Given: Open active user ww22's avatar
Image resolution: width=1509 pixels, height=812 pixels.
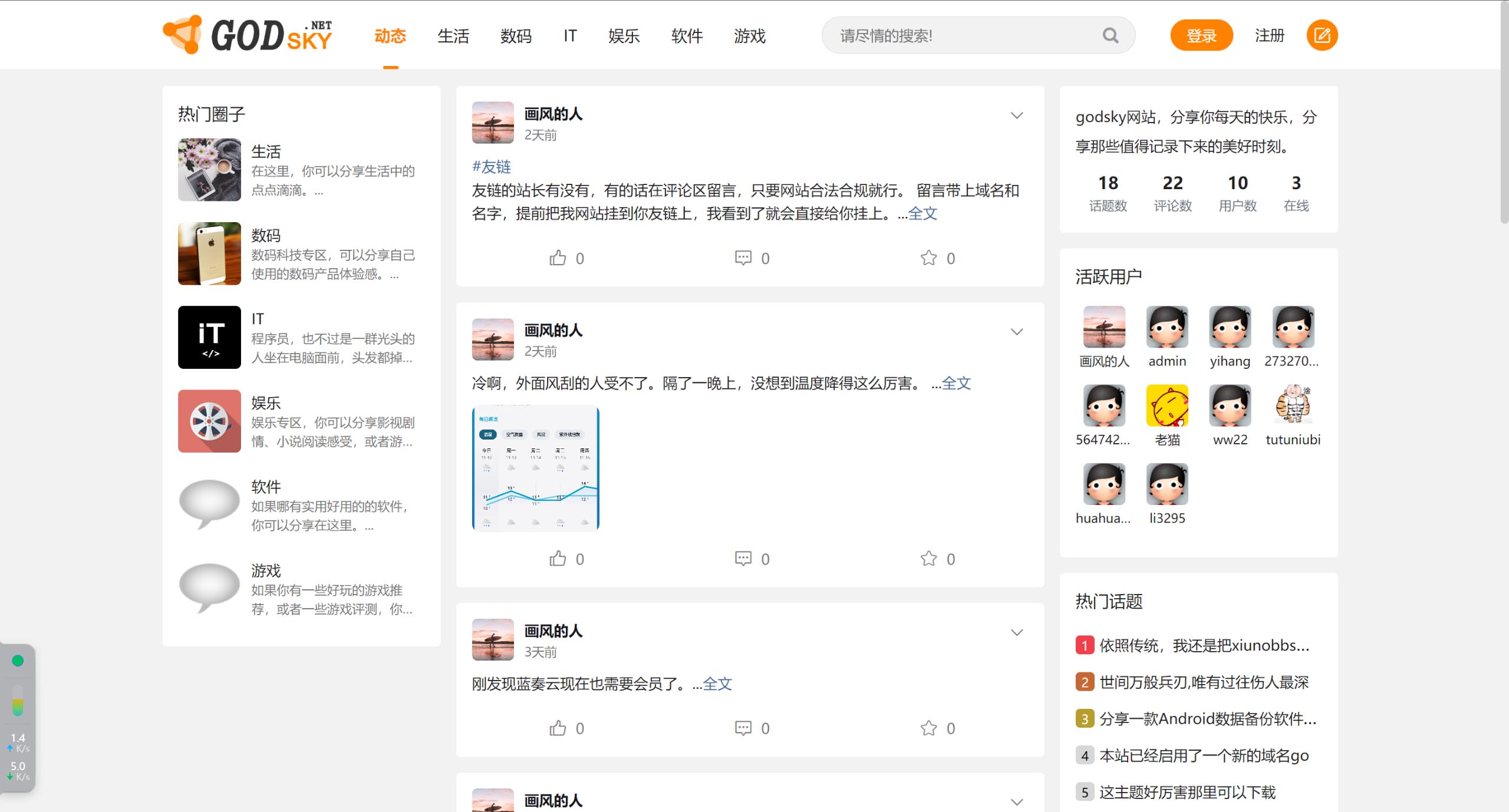Looking at the screenshot, I should (1230, 405).
